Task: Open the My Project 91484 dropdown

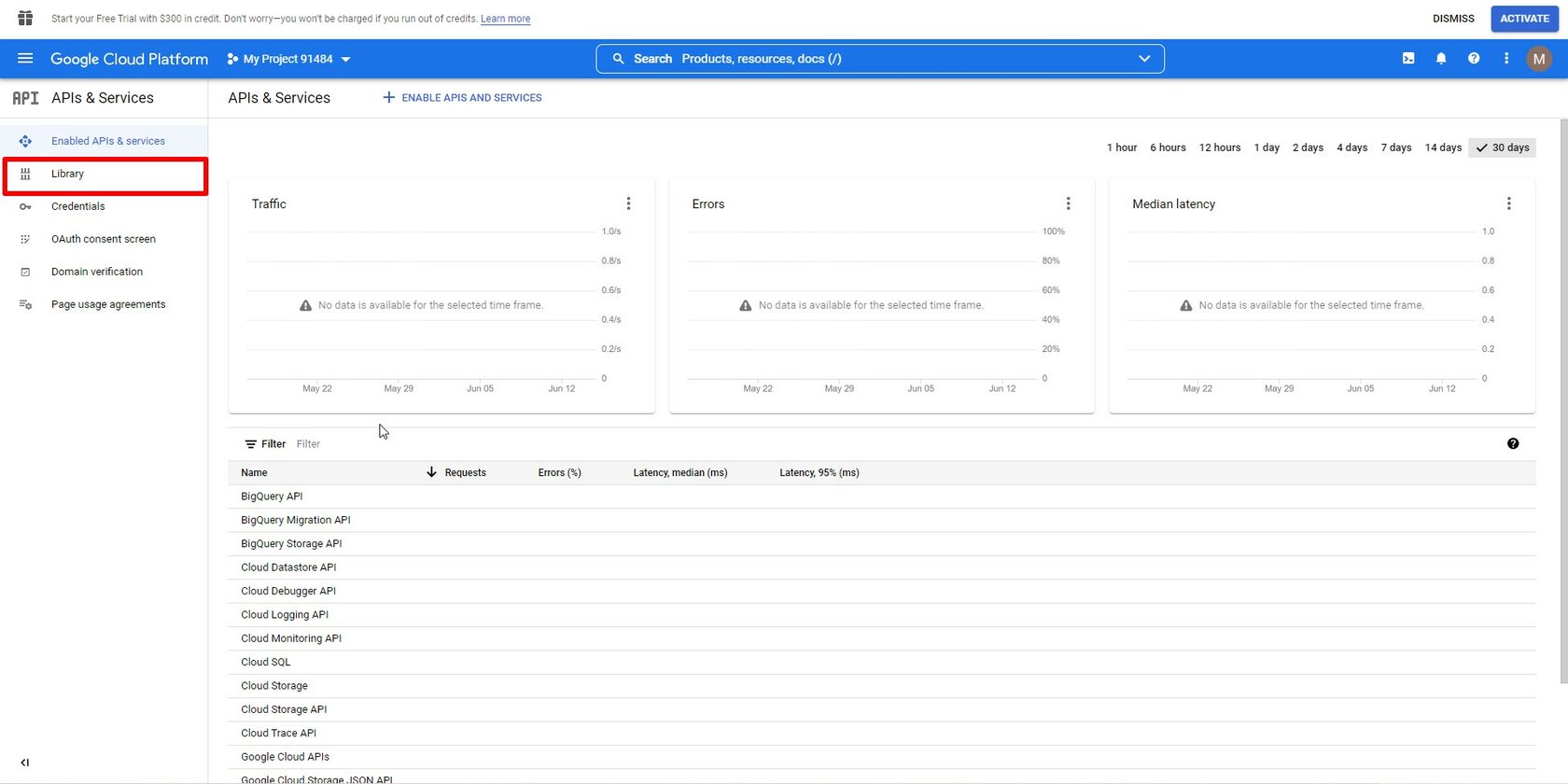Action: point(289,59)
